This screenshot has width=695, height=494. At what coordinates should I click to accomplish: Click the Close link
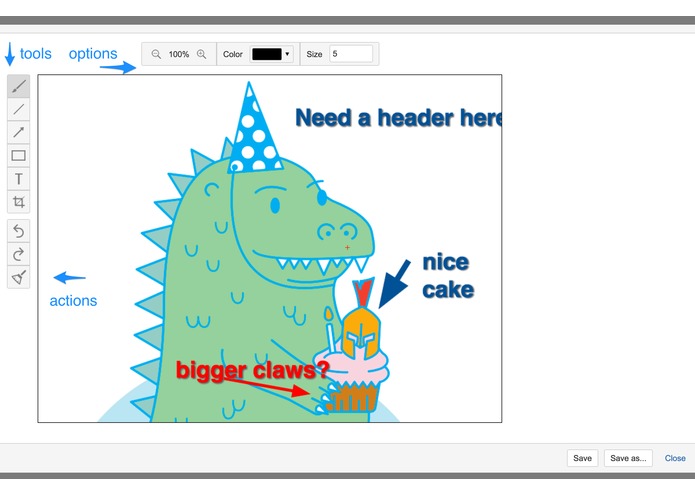675,458
